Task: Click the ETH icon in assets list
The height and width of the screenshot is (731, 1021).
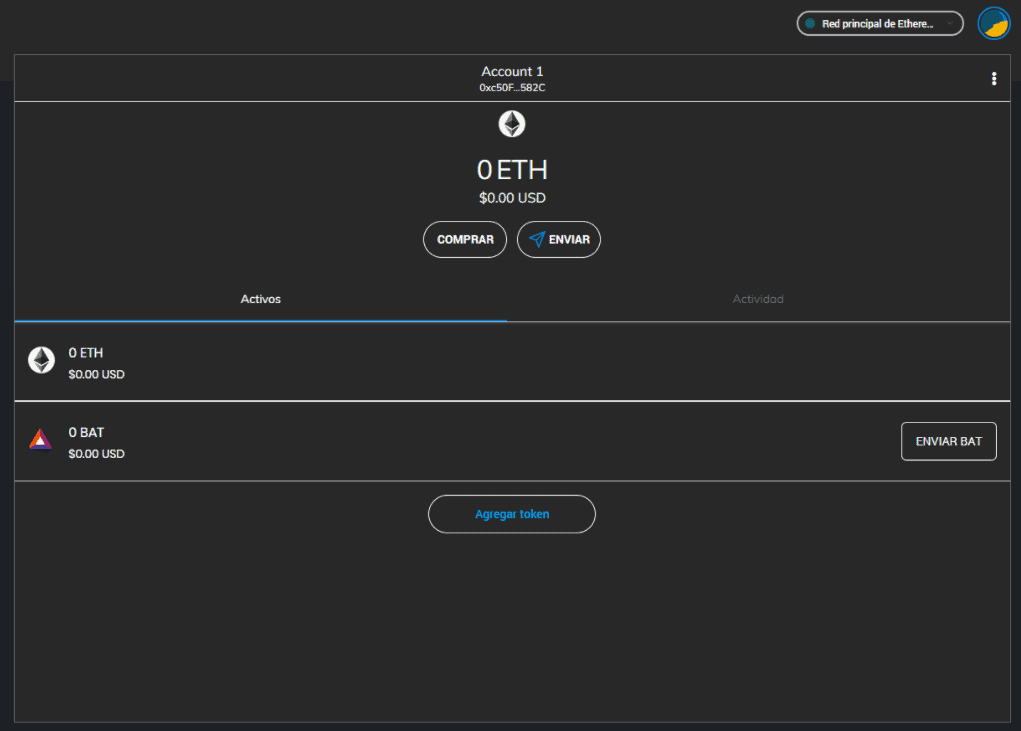Action: pos(41,361)
